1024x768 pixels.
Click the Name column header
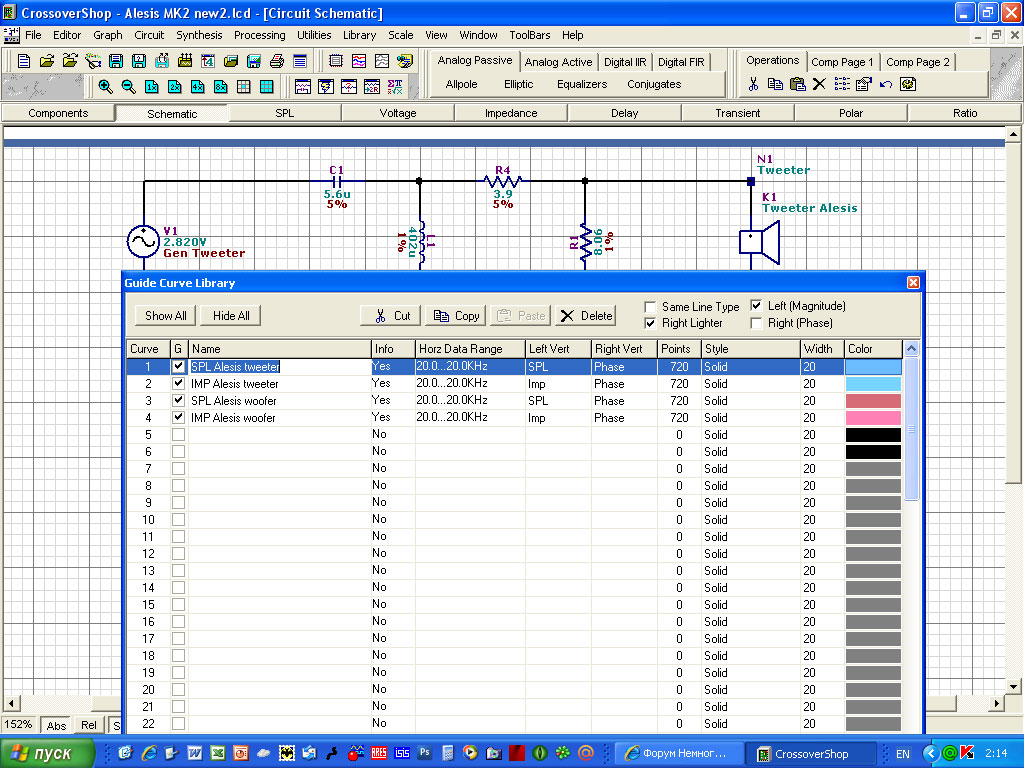pos(280,349)
